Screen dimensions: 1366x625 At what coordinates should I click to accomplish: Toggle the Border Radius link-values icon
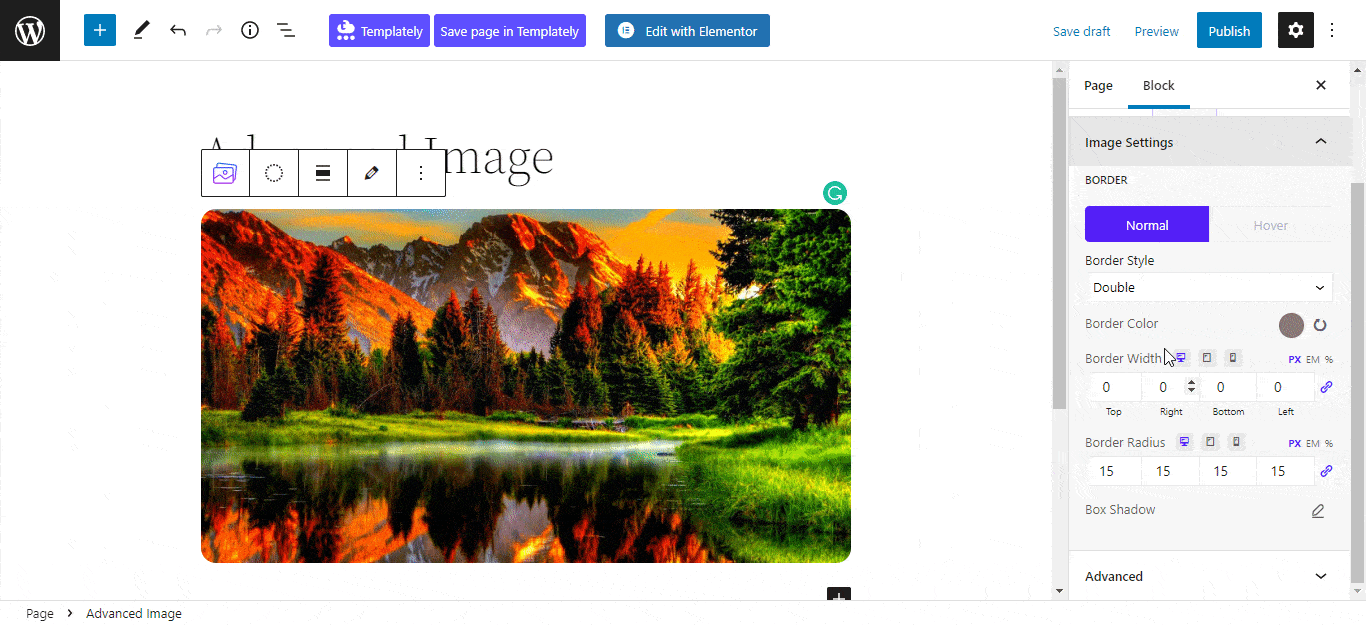click(1326, 471)
